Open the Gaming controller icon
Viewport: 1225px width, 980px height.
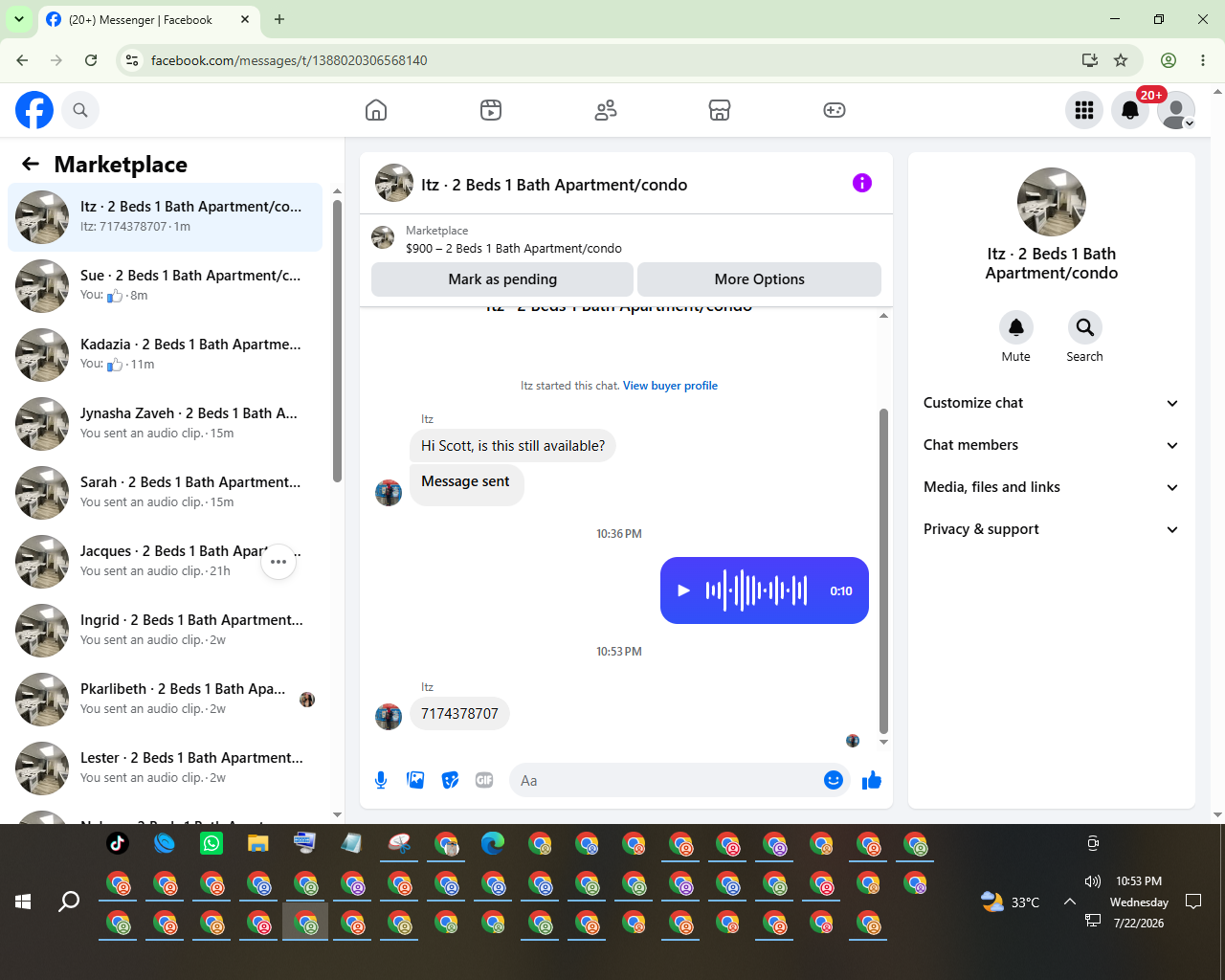point(835,110)
